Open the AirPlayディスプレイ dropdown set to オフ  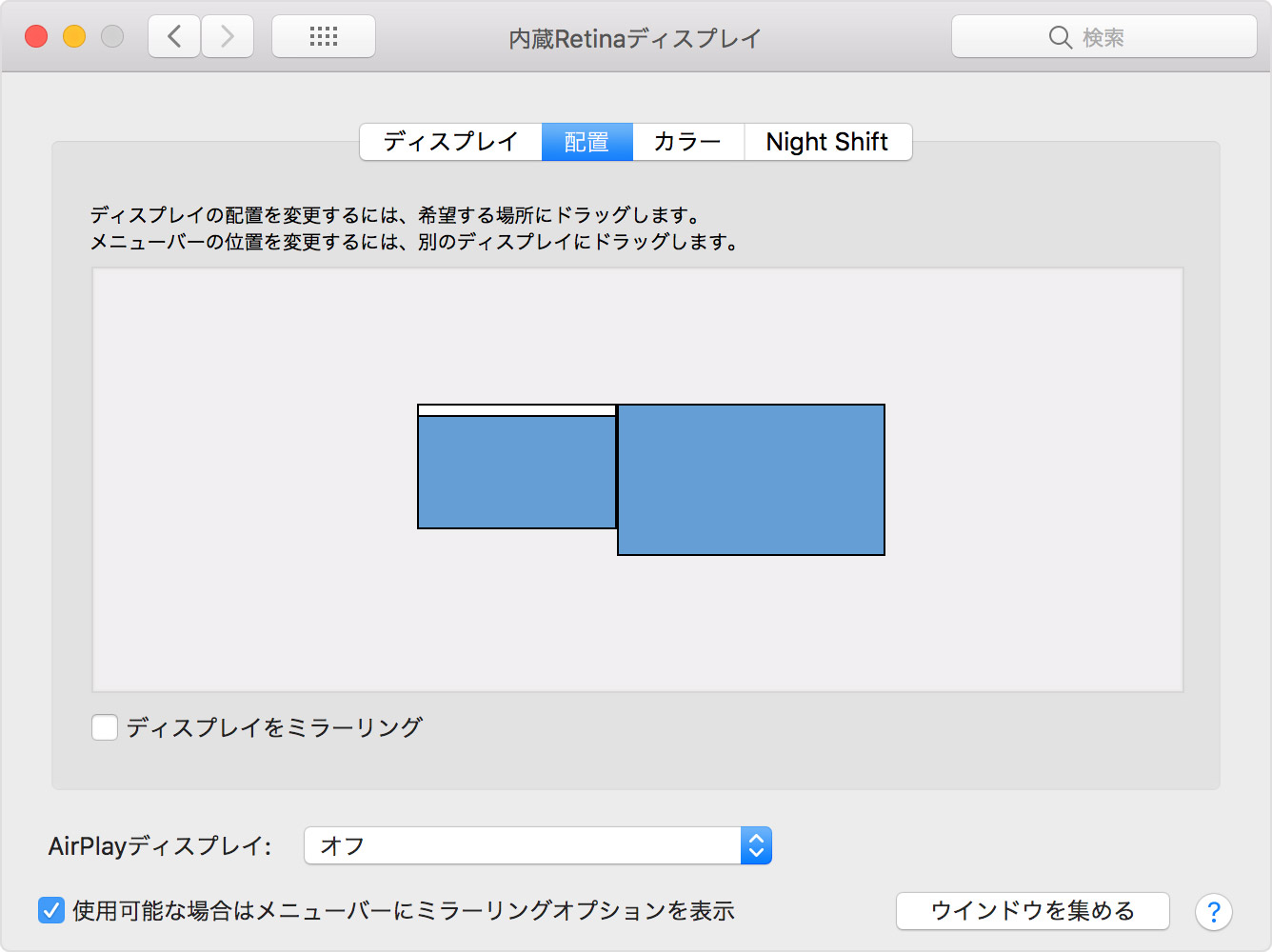coord(538,845)
